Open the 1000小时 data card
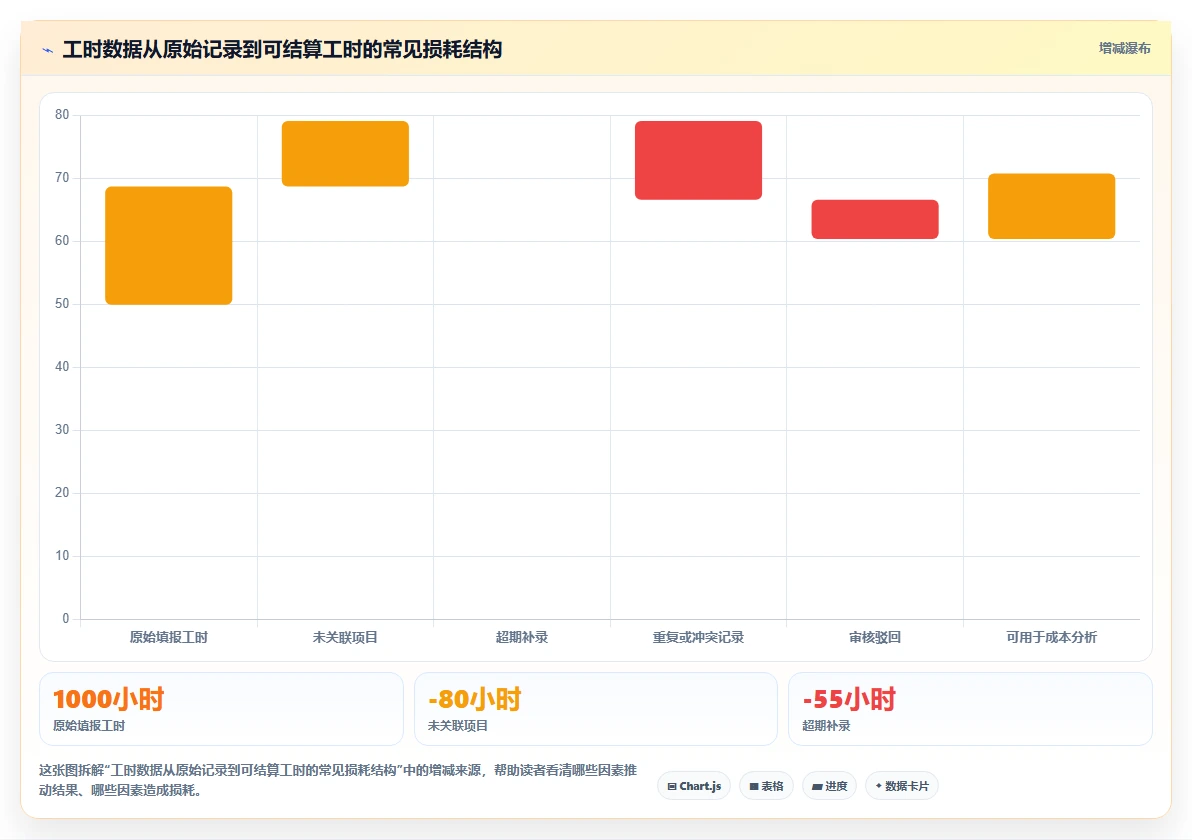 click(x=221, y=708)
